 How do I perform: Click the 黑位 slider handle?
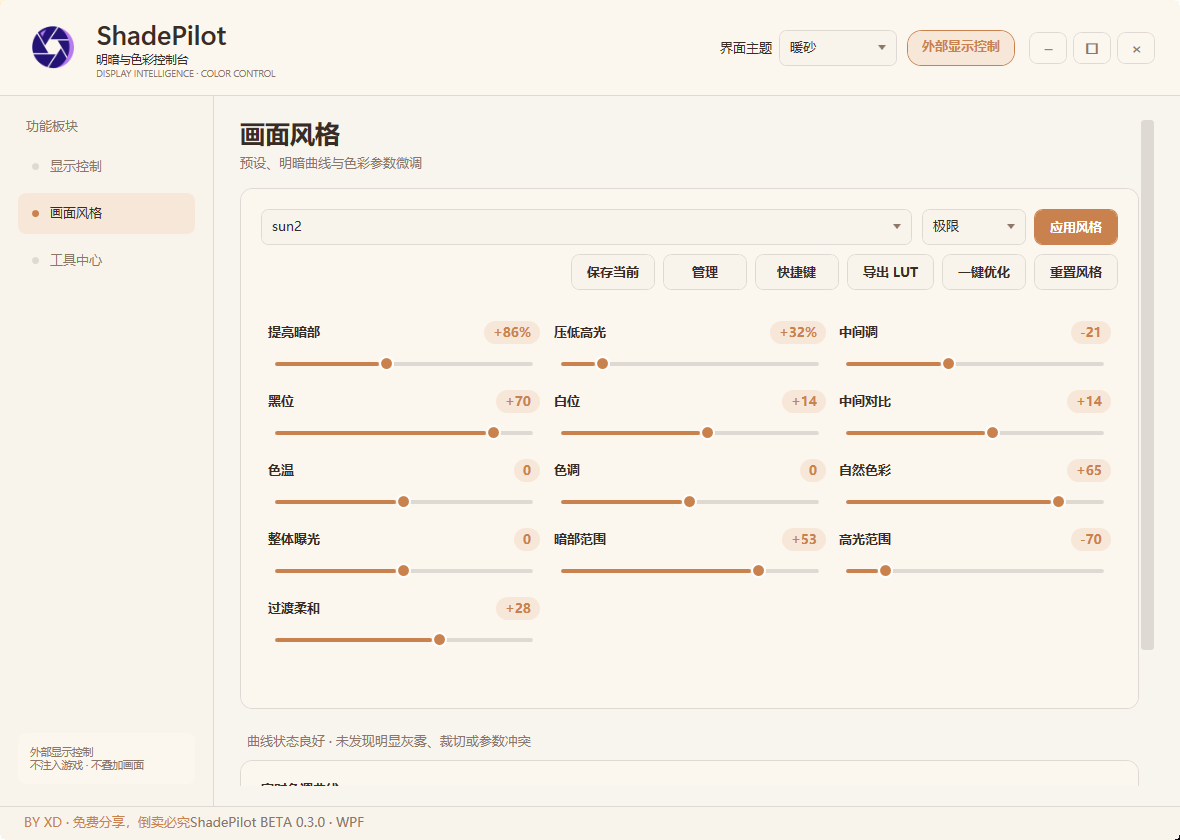click(493, 433)
